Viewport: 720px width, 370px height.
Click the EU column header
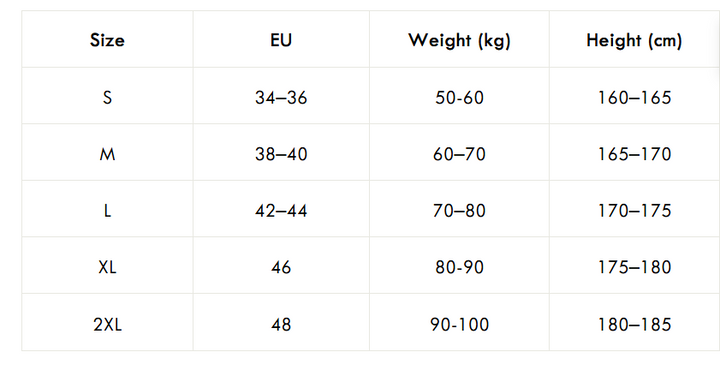click(281, 40)
